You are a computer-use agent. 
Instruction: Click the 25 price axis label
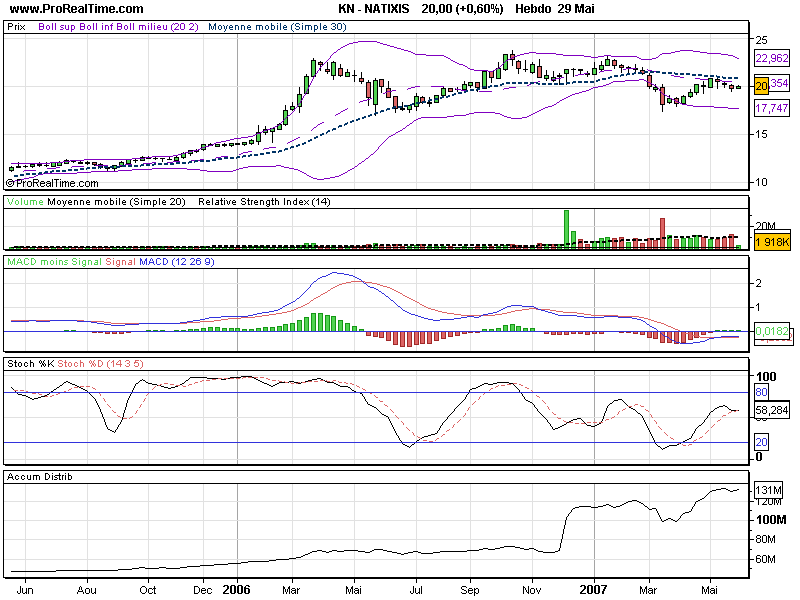click(x=761, y=40)
